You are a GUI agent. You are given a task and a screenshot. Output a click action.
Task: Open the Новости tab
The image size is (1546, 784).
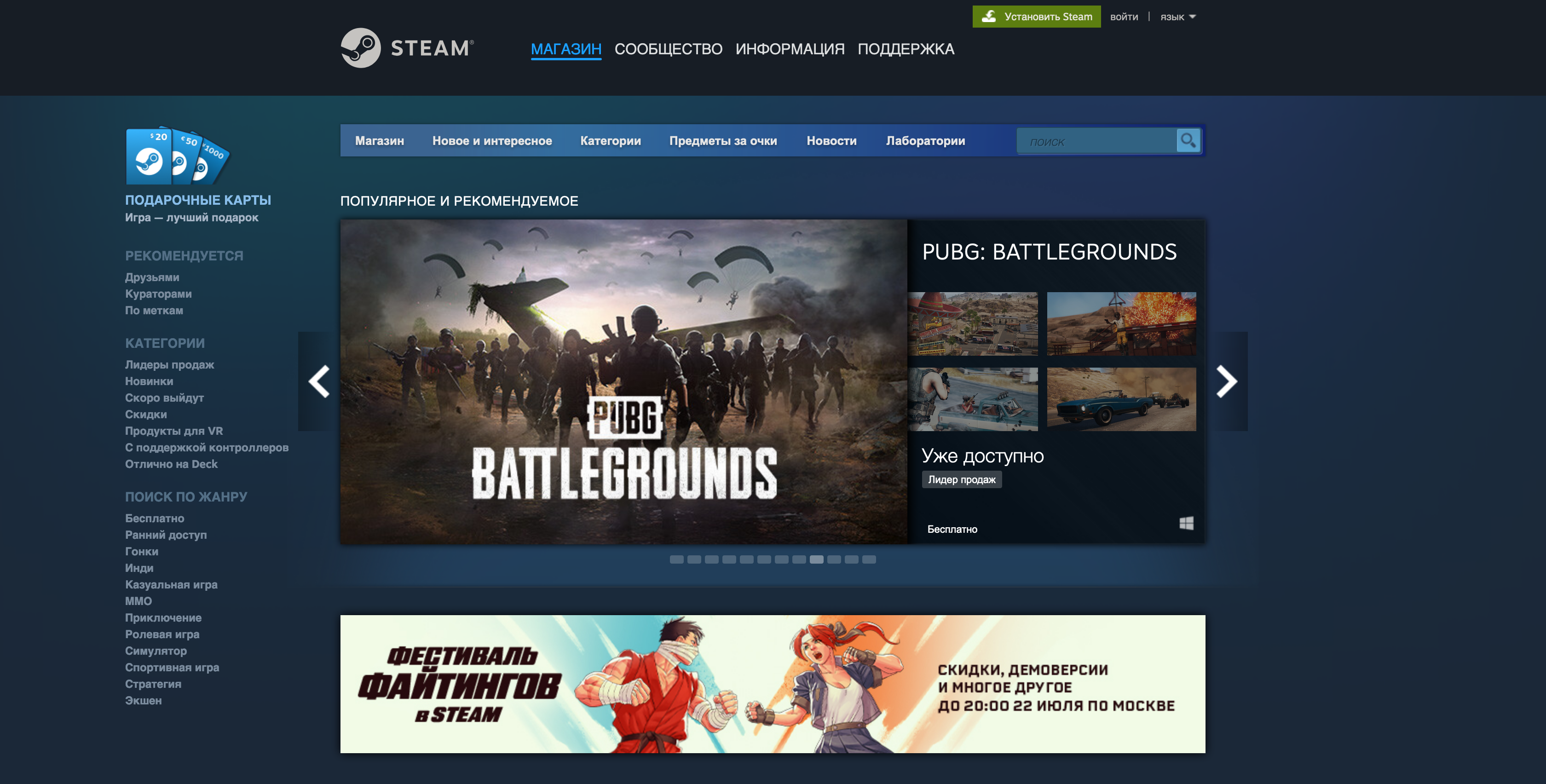pos(831,141)
